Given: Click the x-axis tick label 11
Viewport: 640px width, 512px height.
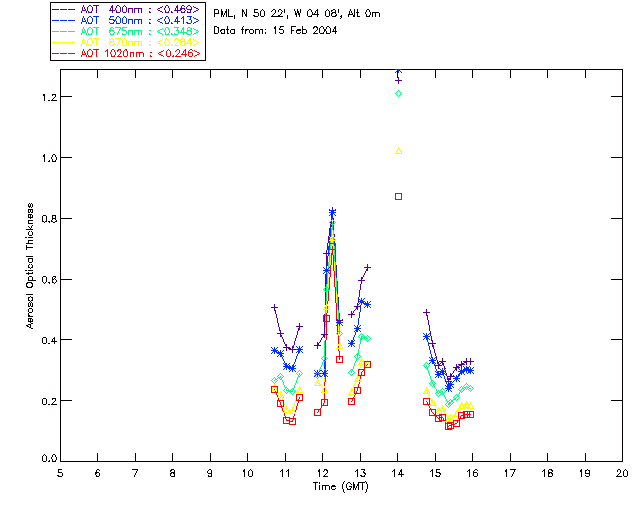Looking at the screenshot, I should (285, 473).
